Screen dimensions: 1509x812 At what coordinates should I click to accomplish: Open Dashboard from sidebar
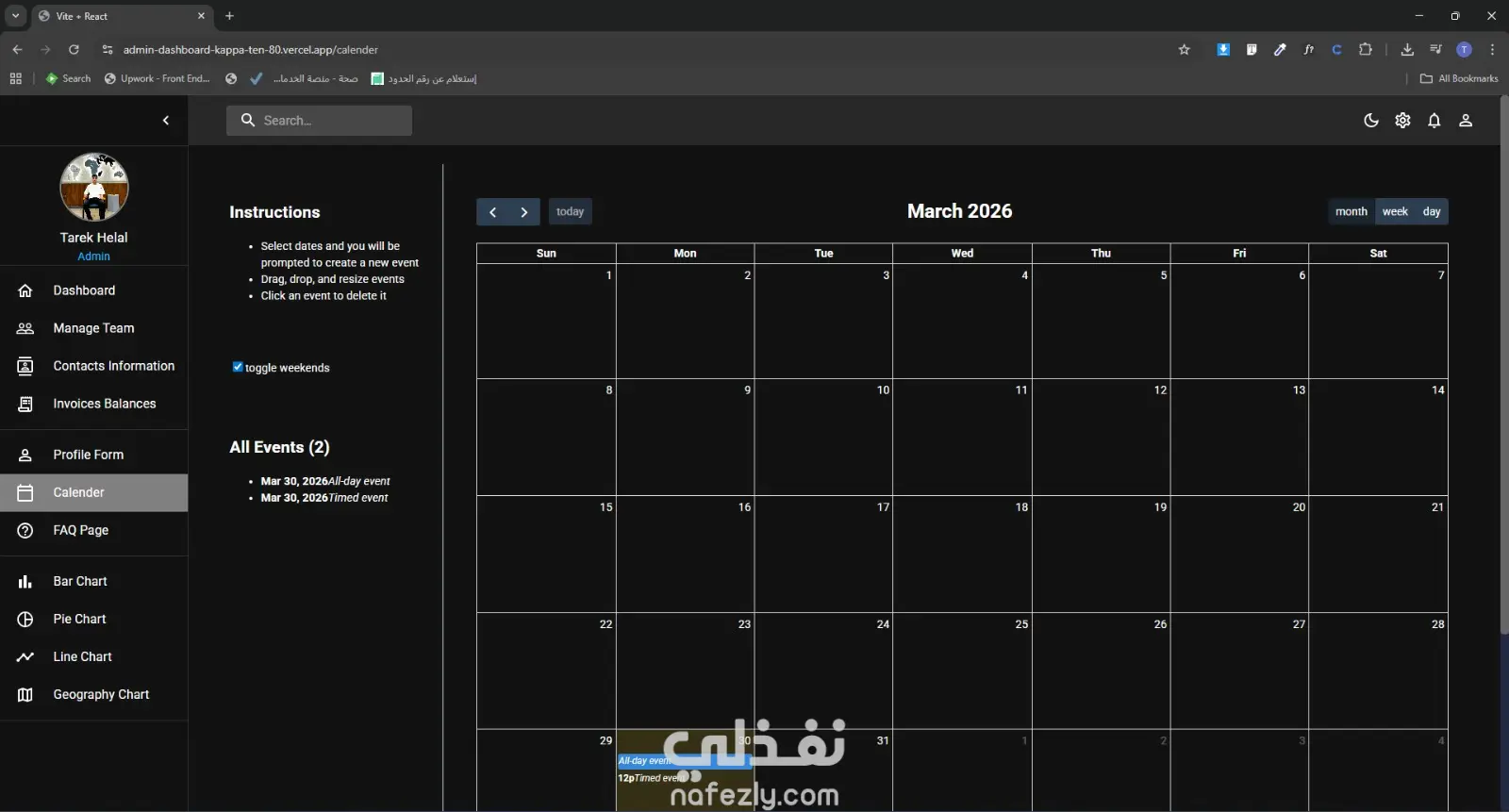tap(94, 290)
